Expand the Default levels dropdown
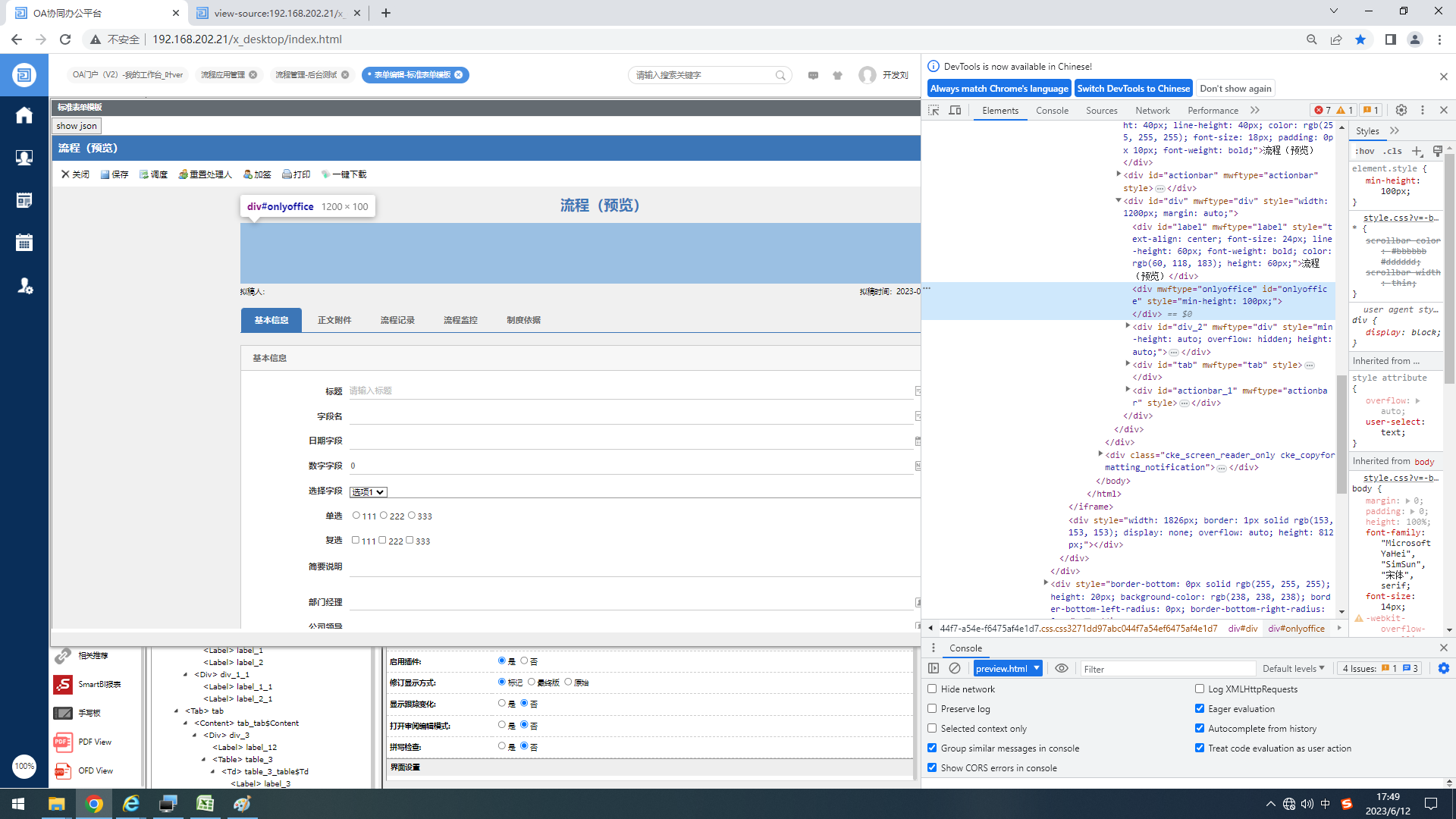Image resolution: width=1456 pixels, height=819 pixels. [1293, 668]
